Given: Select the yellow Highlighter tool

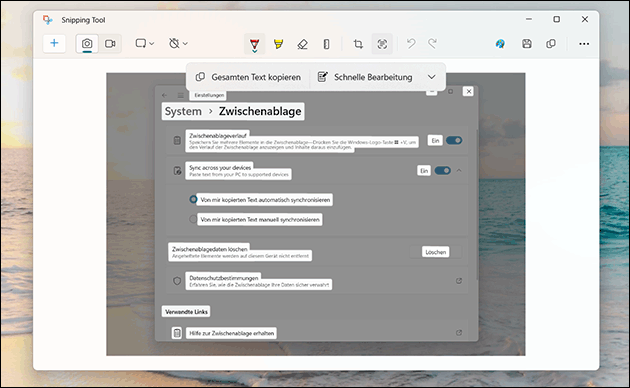Looking at the screenshot, I should tap(278, 44).
